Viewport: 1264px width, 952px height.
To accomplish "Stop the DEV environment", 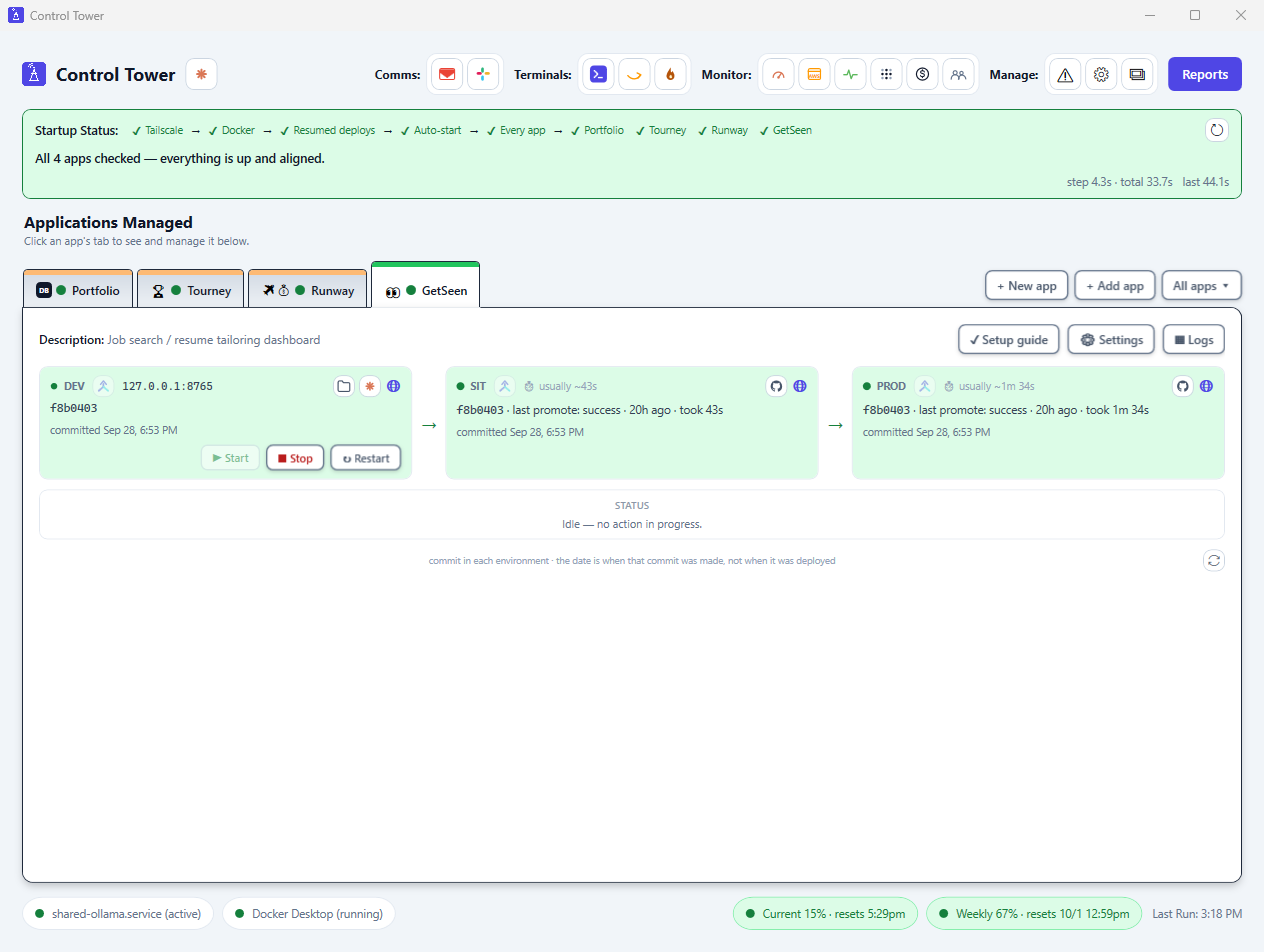I will click(x=295, y=458).
